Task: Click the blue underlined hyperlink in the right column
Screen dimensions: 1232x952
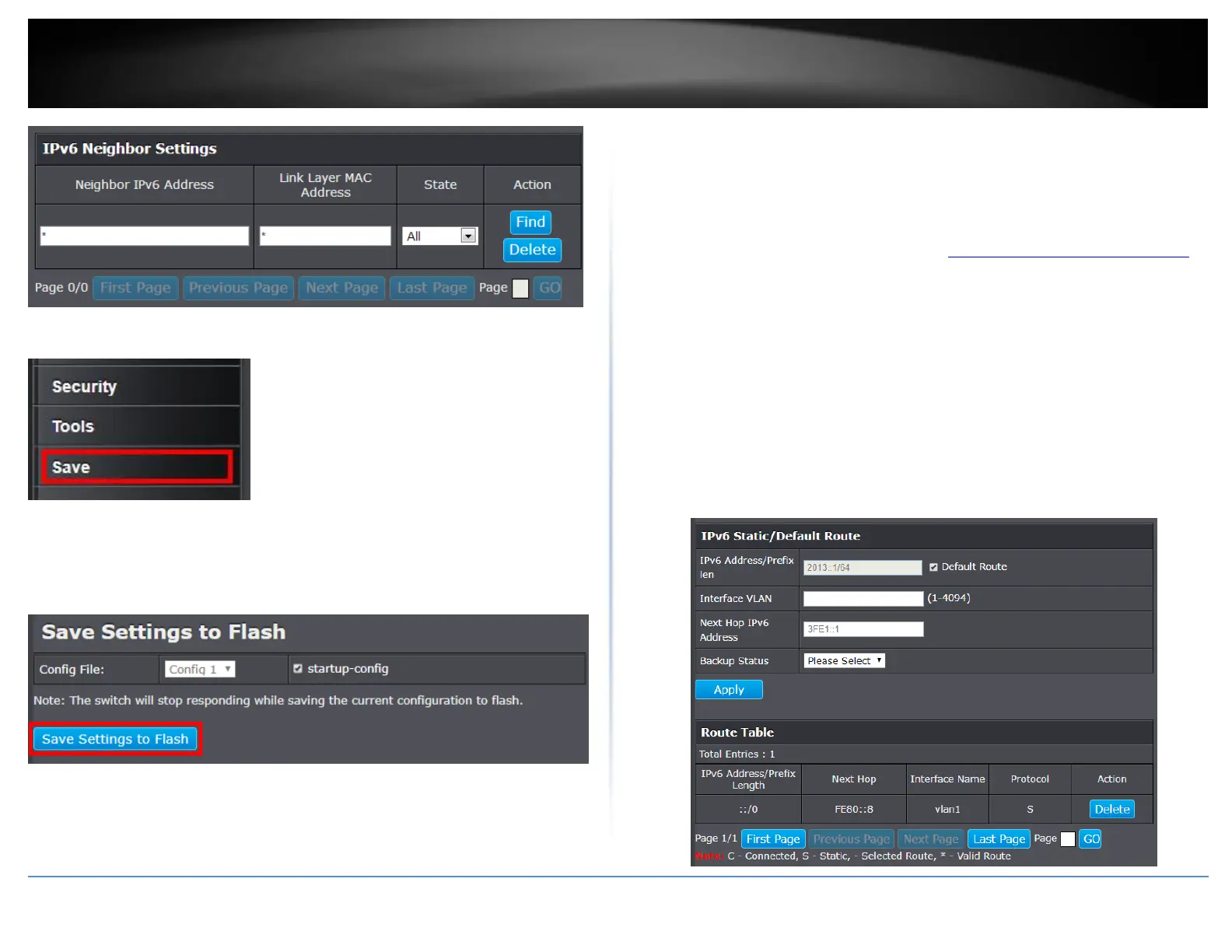Action: (x=1068, y=255)
